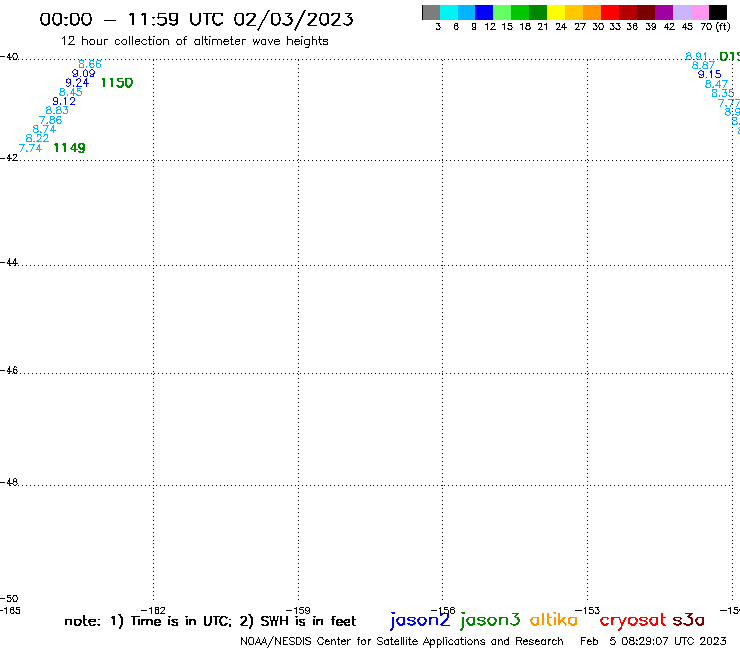740x650 pixels.
Task: Click the -40 latitude axis label
Action: click(9, 57)
